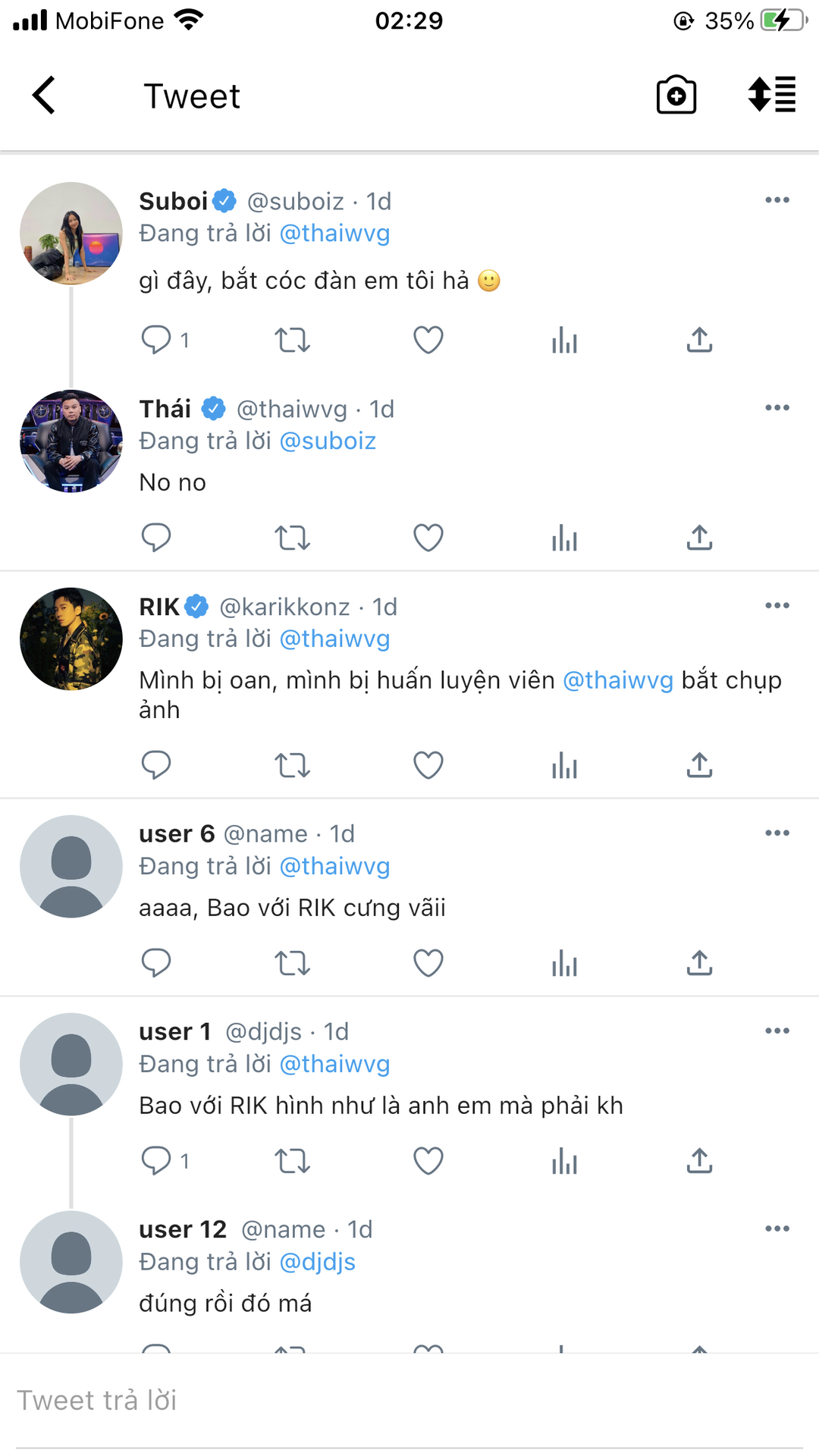The image size is (819, 1456).
Task: Open the add photo camera icon
Action: tap(676, 96)
